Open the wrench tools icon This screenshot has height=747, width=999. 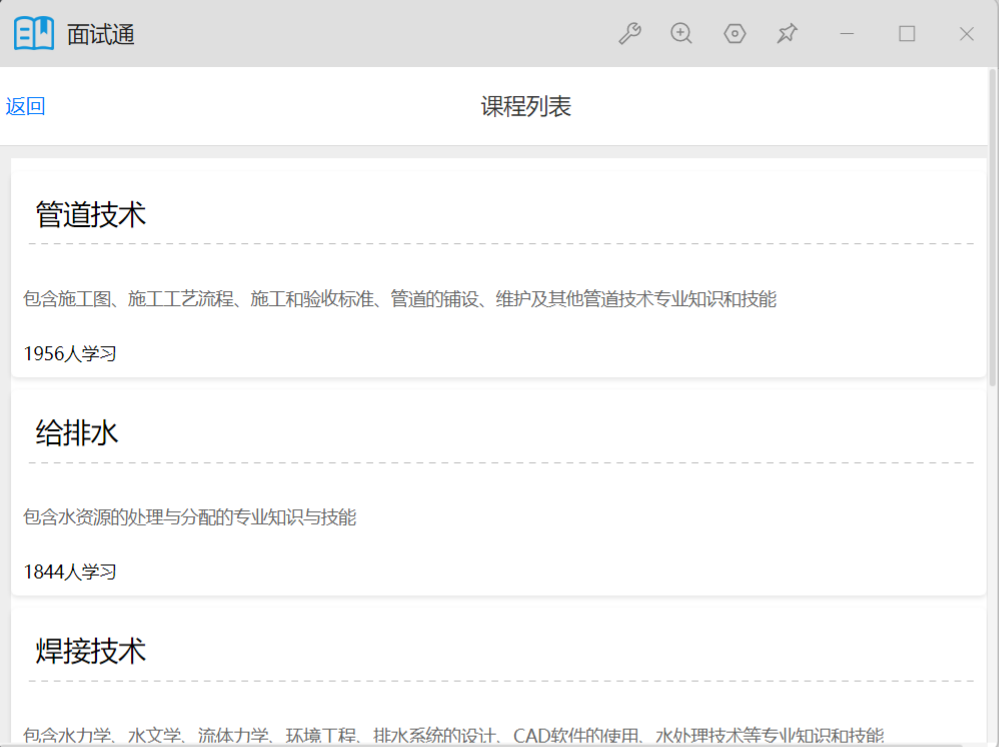coord(629,33)
